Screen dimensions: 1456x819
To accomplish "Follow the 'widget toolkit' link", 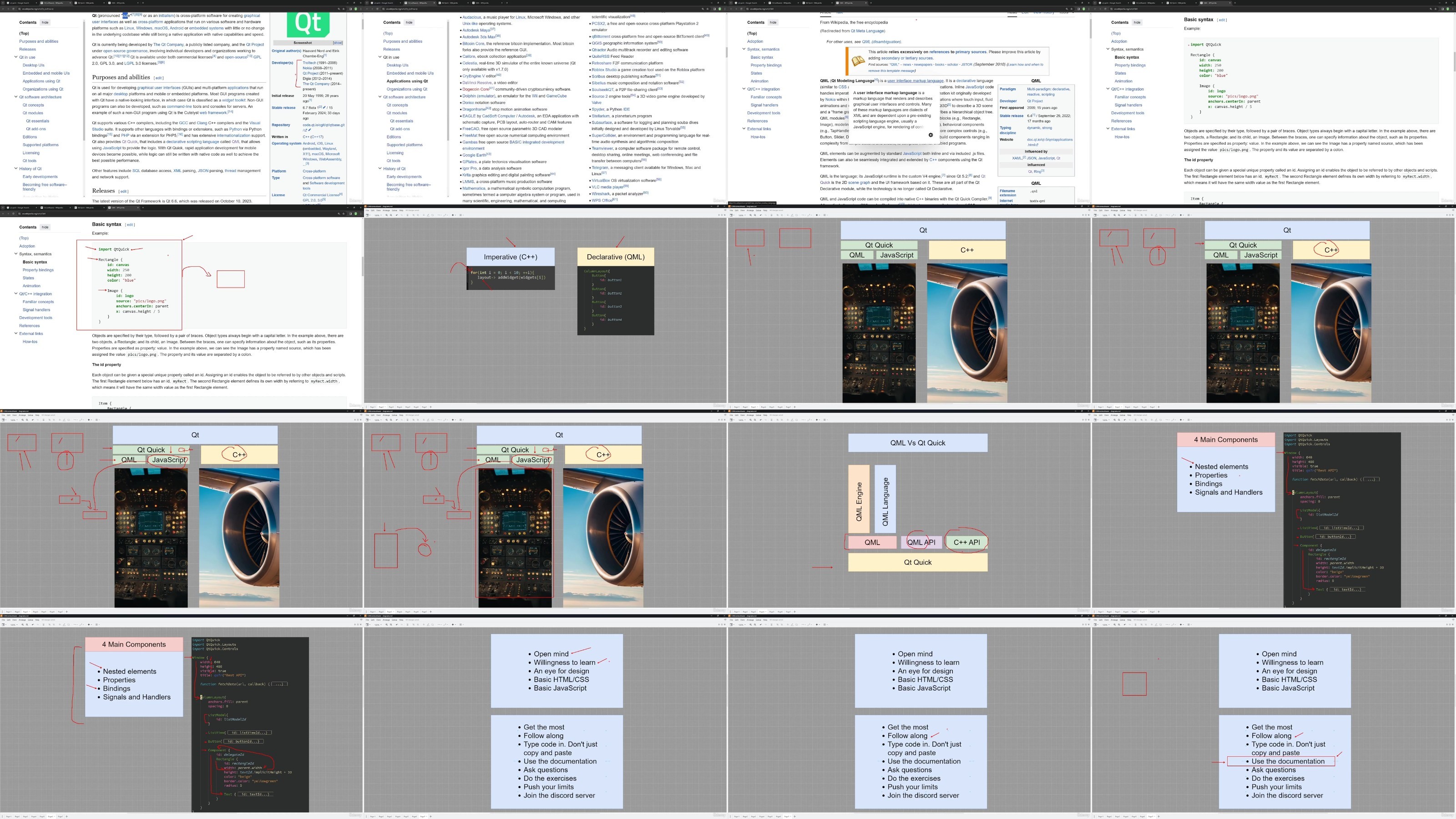I will click(x=233, y=100).
